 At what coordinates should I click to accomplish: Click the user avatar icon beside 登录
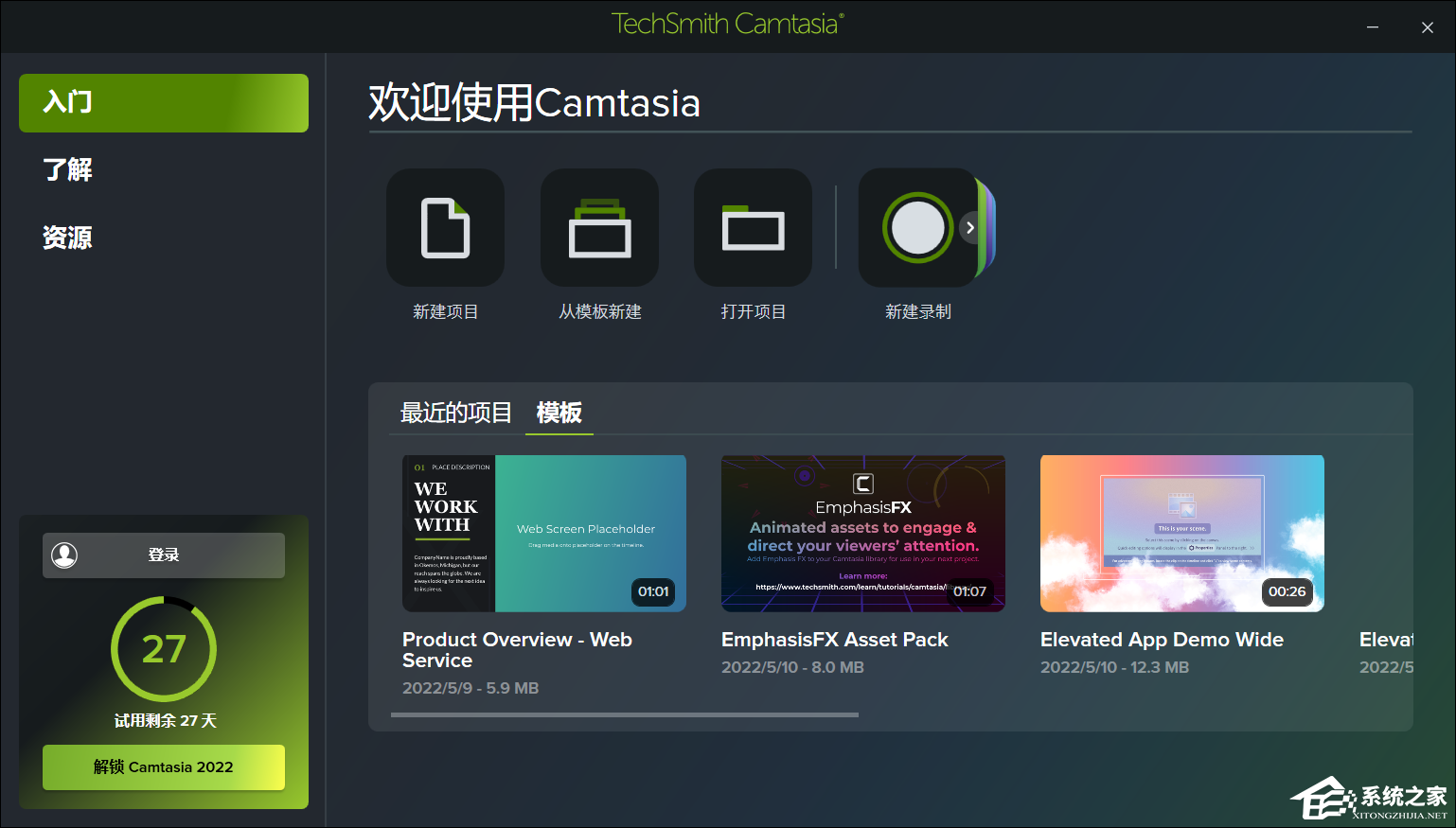[x=64, y=555]
